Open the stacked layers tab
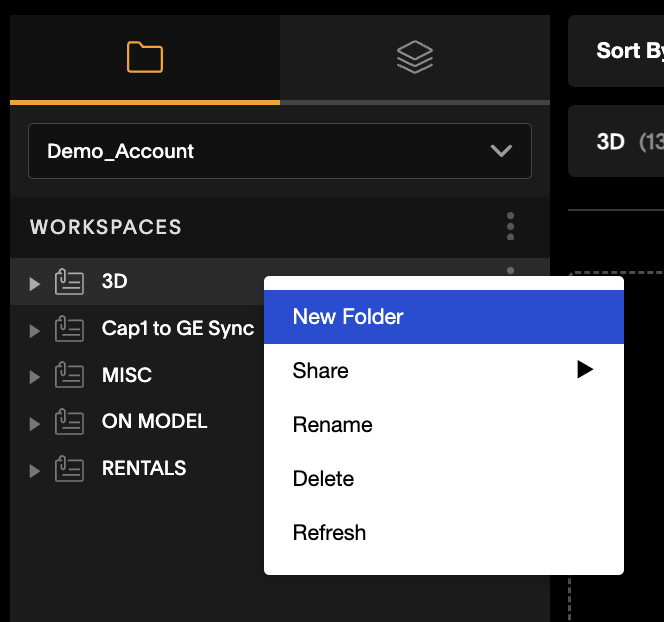Viewport: 664px width, 622px height. tap(415, 57)
